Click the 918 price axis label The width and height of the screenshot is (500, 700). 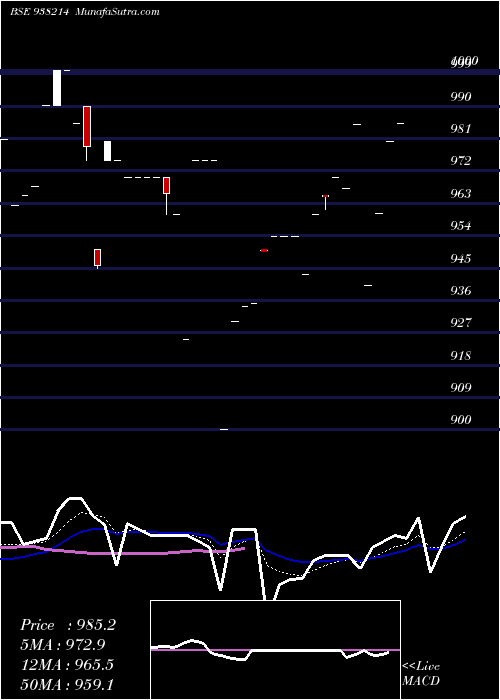coord(461,355)
